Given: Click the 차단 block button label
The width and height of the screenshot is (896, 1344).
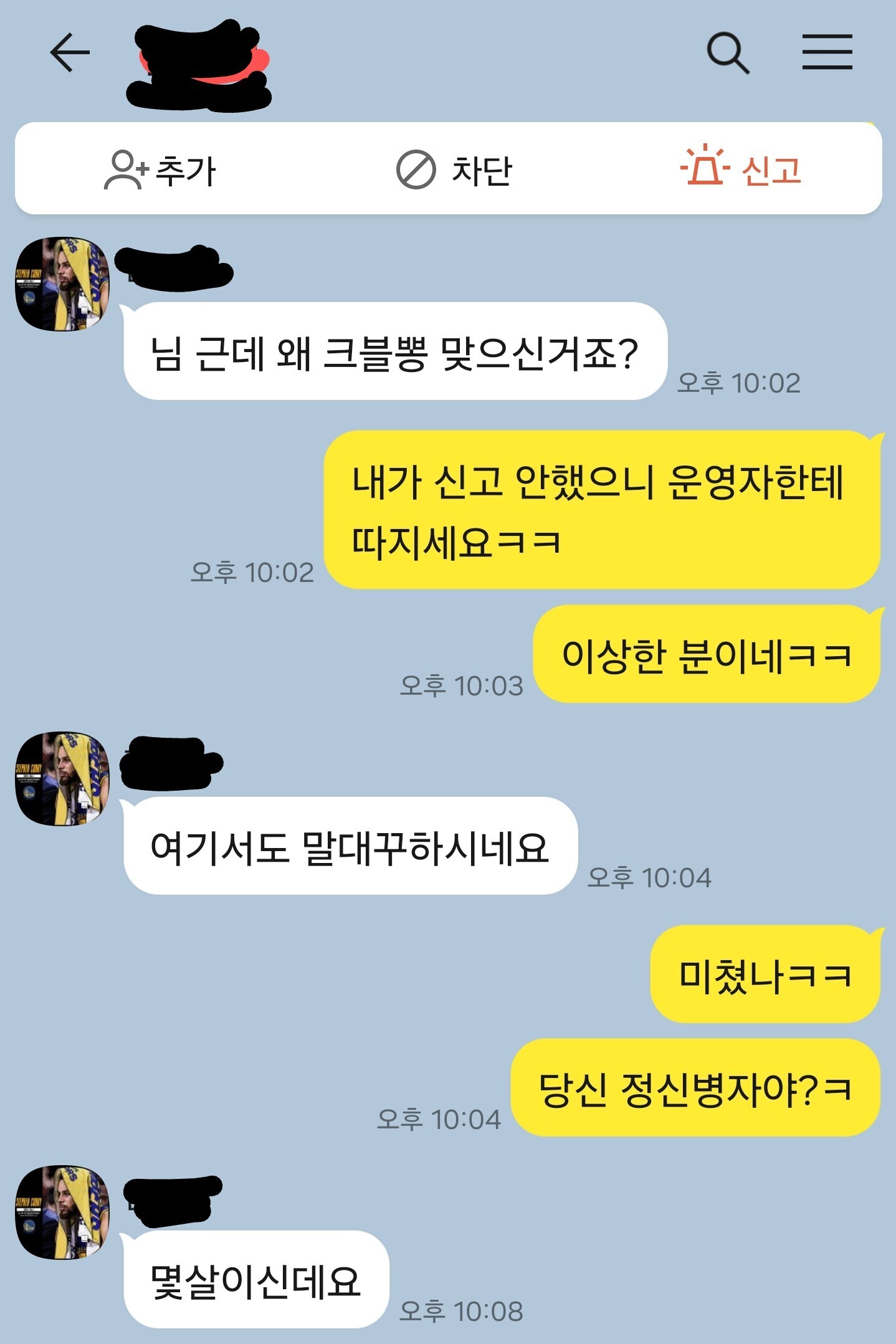Looking at the screenshot, I should click(x=482, y=170).
